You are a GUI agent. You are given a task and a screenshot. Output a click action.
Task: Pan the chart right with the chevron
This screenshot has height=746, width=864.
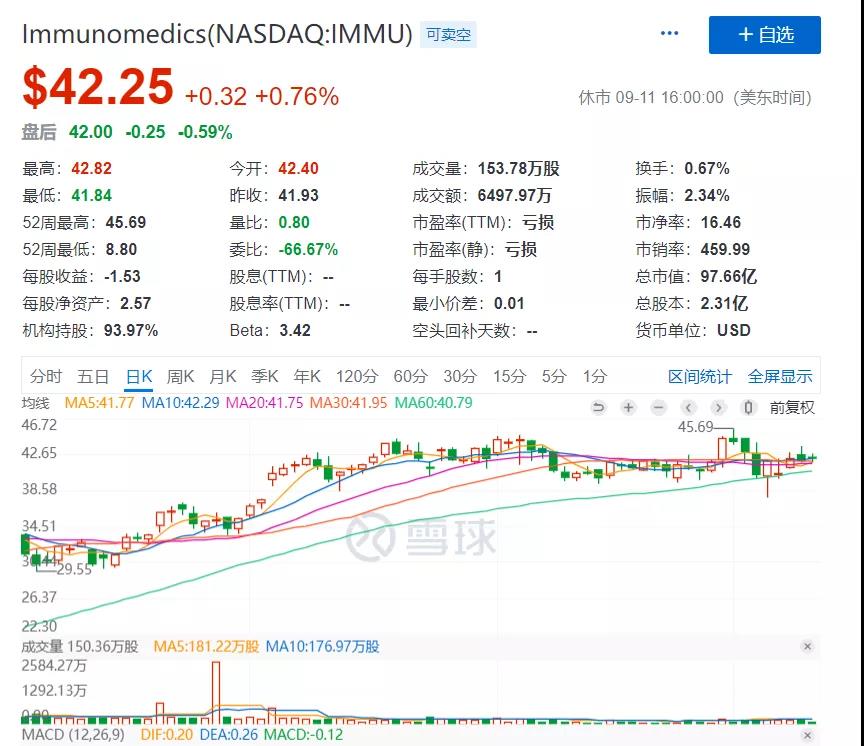pyautogui.click(x=718, y=407)
